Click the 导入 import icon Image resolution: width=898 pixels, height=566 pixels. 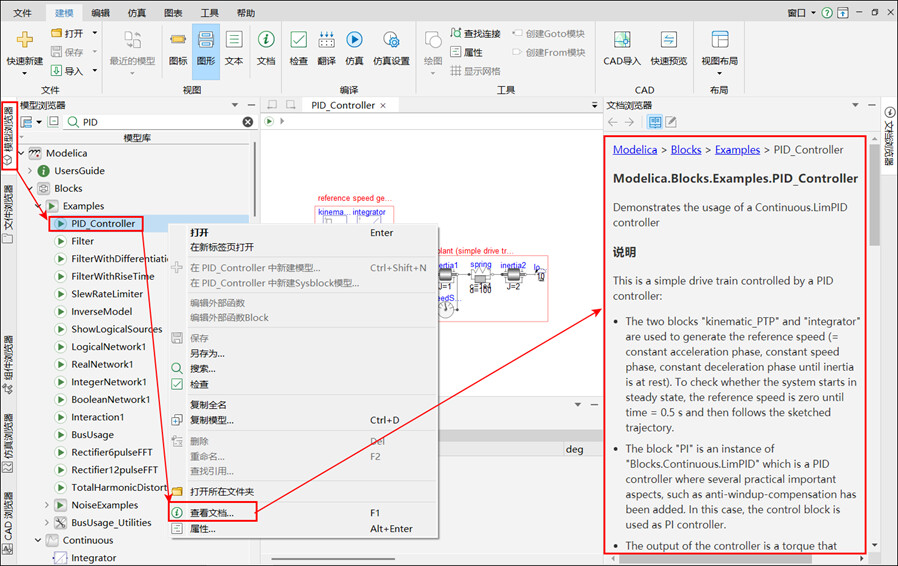(x=56, y=70)
